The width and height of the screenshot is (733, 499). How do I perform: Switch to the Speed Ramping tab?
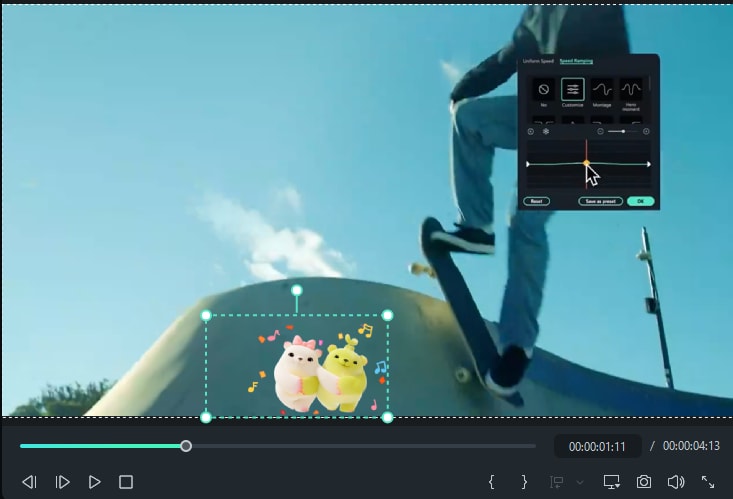576,61
